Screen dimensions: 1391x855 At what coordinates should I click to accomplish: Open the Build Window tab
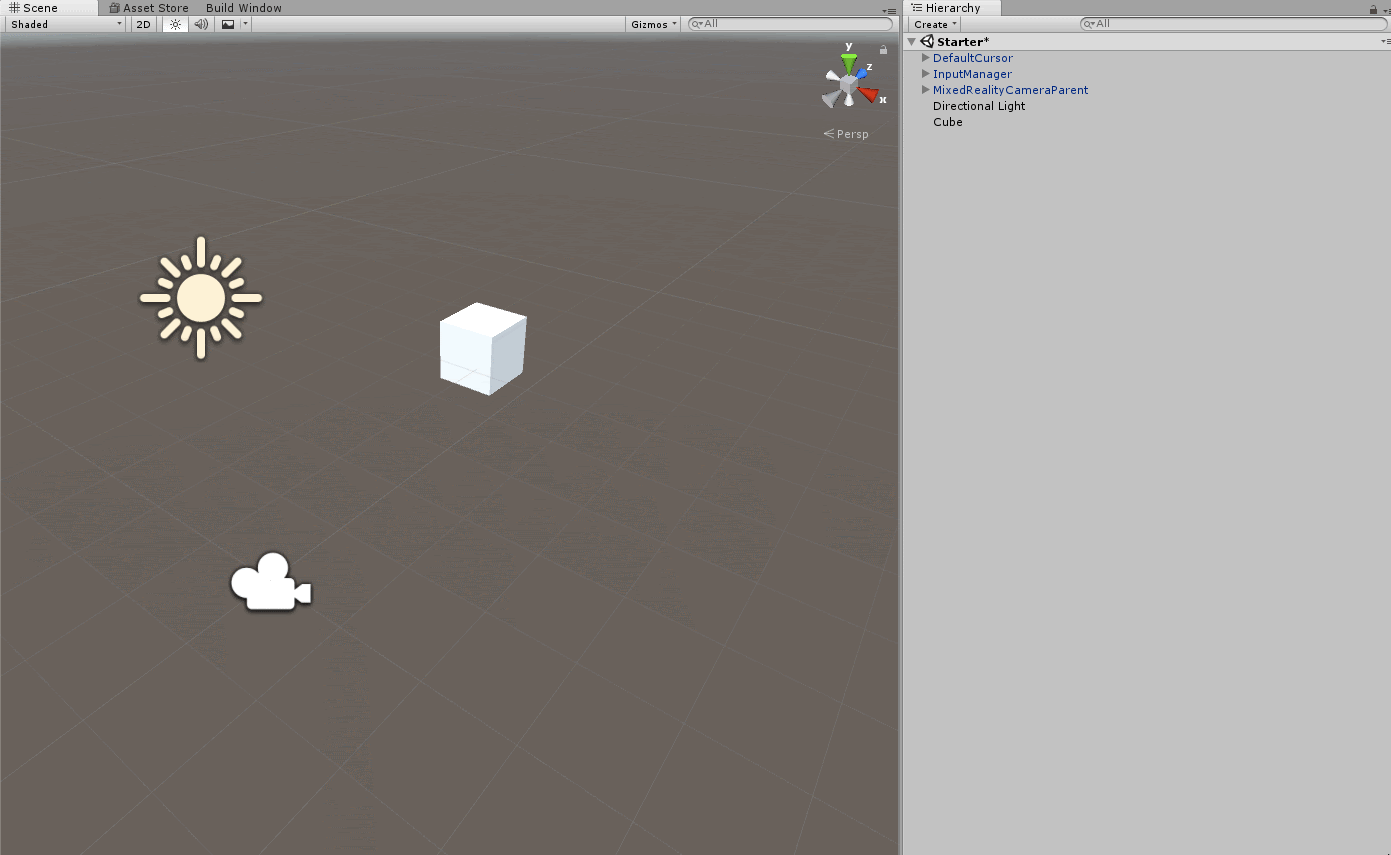pos(243,8)
